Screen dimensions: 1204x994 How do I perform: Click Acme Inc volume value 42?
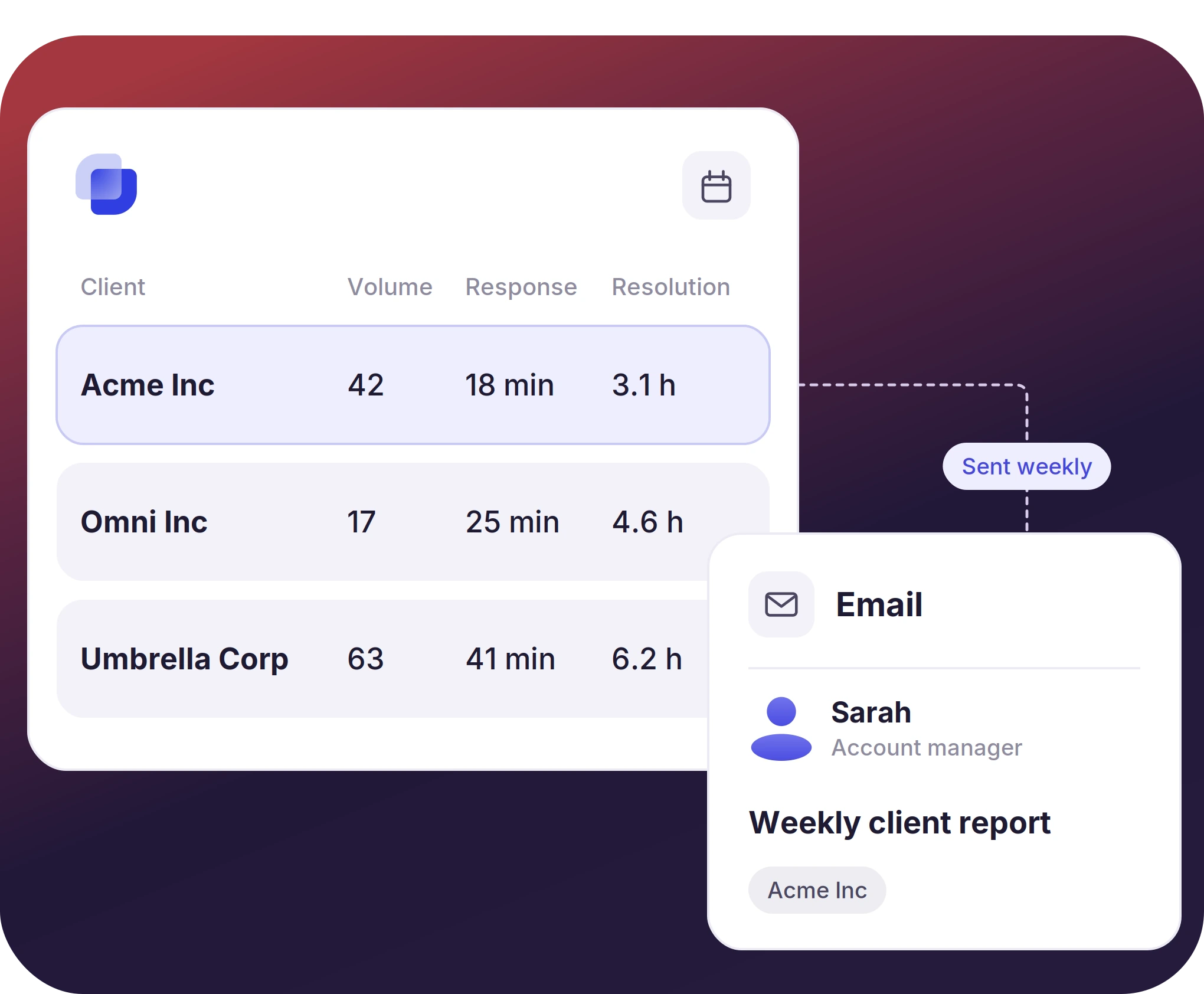(x=365, y=385)
